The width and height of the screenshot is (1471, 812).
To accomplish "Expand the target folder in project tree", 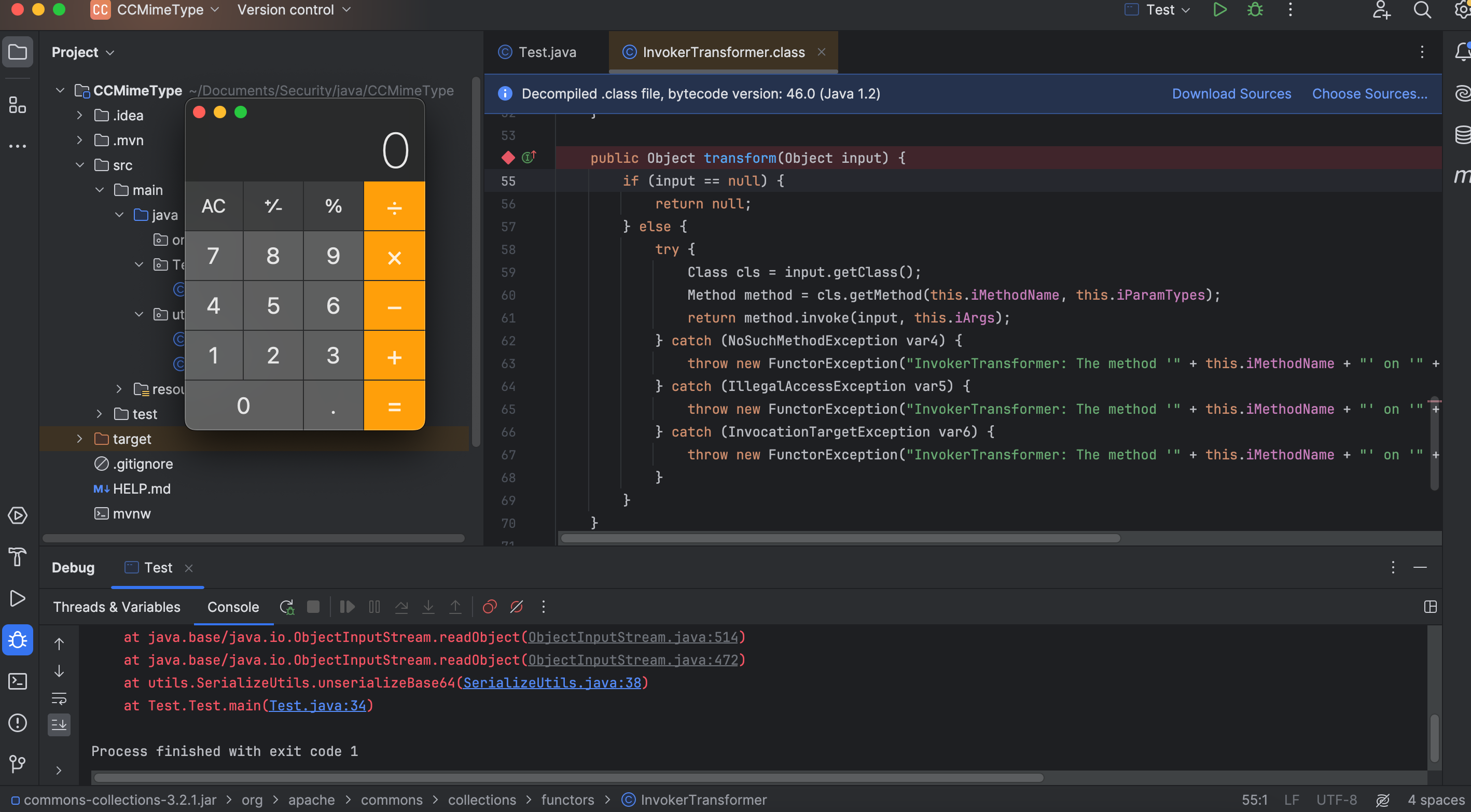I will pyautogui.click(x=79, y=439).
